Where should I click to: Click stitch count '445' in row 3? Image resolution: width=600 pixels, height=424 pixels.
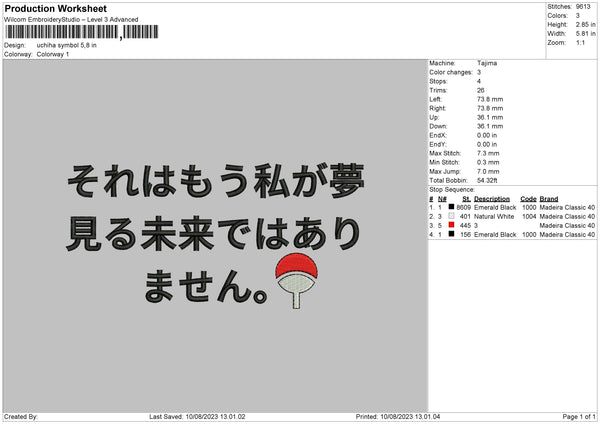465,225
